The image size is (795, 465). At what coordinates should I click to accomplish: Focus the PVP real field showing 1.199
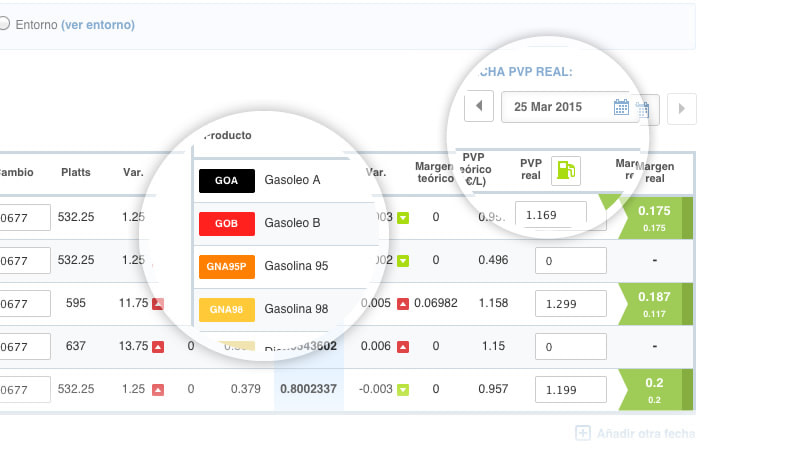pos(571,389)
